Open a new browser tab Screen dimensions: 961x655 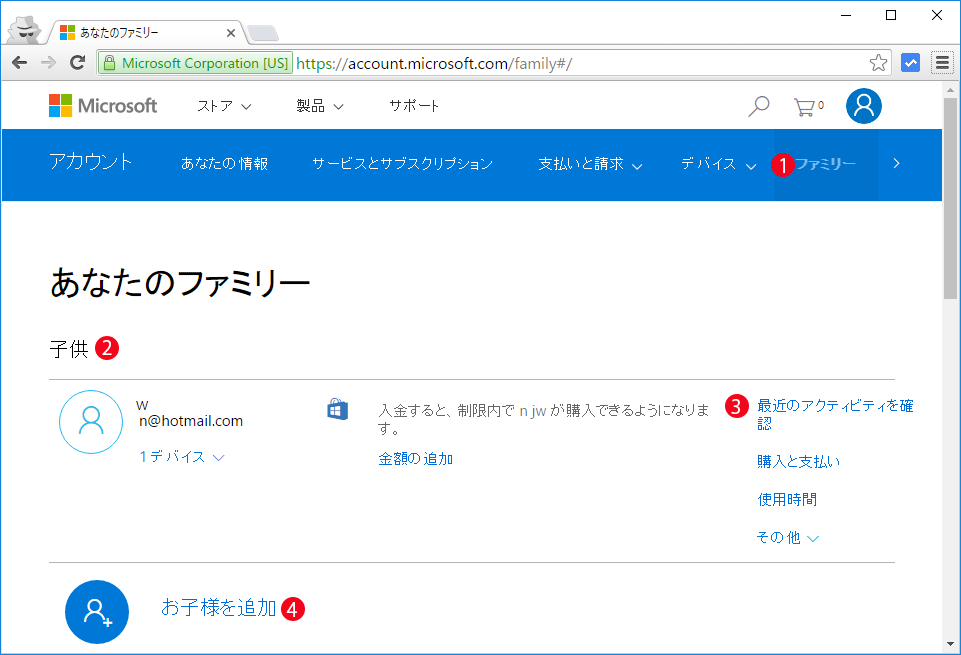264,34
